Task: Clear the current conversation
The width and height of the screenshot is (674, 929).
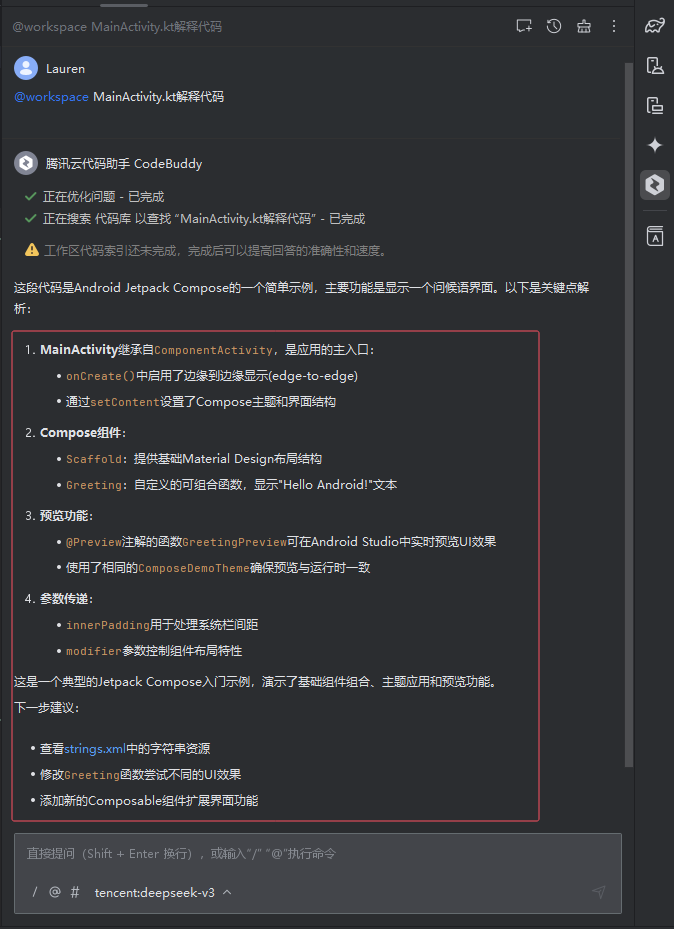Action: coord(584,26)
